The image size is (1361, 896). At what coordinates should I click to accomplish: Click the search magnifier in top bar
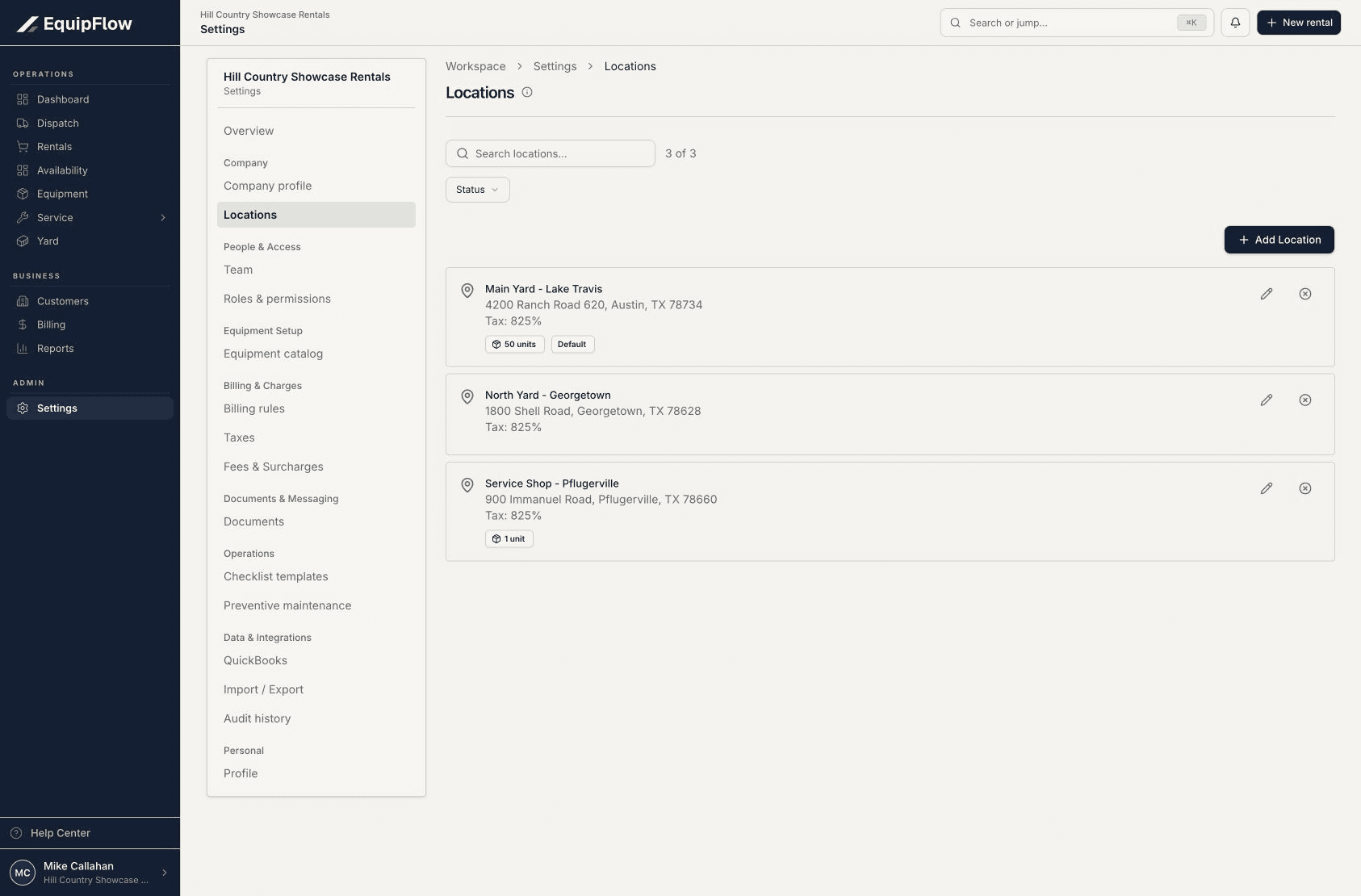[956, 23]
